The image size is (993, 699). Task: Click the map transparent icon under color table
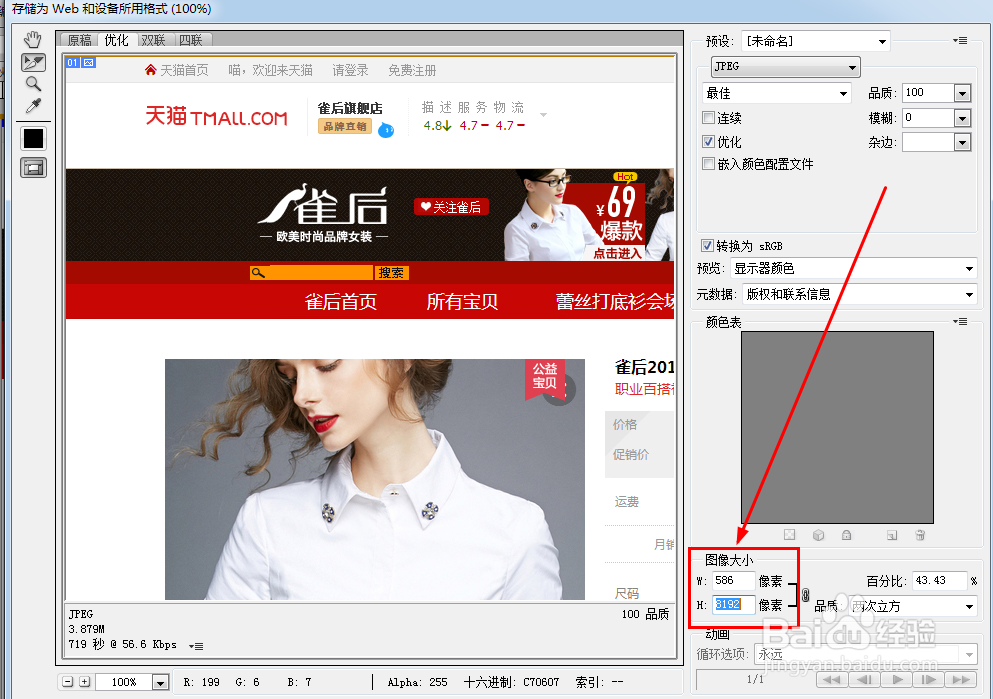(789, 535)
